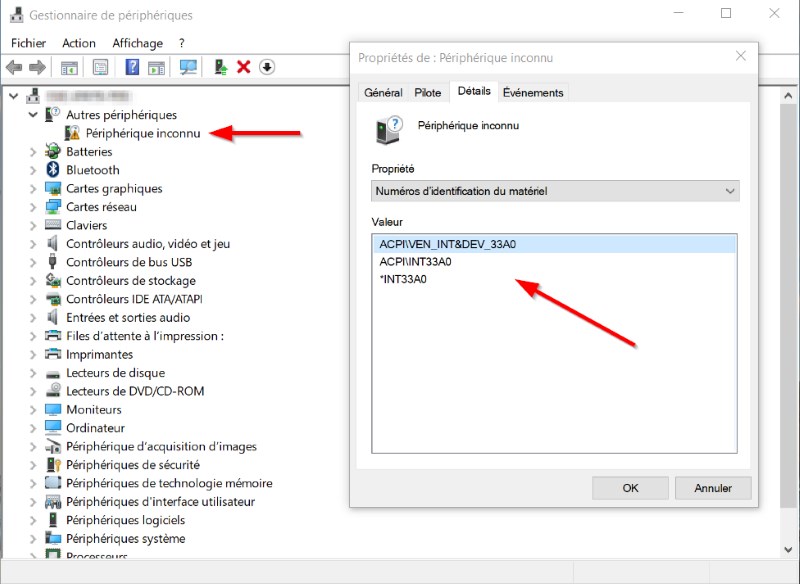The height and width of the screenshot is (584, 800).
Task: Click the Back arrow toolbar icon
Action: (14, 67)
